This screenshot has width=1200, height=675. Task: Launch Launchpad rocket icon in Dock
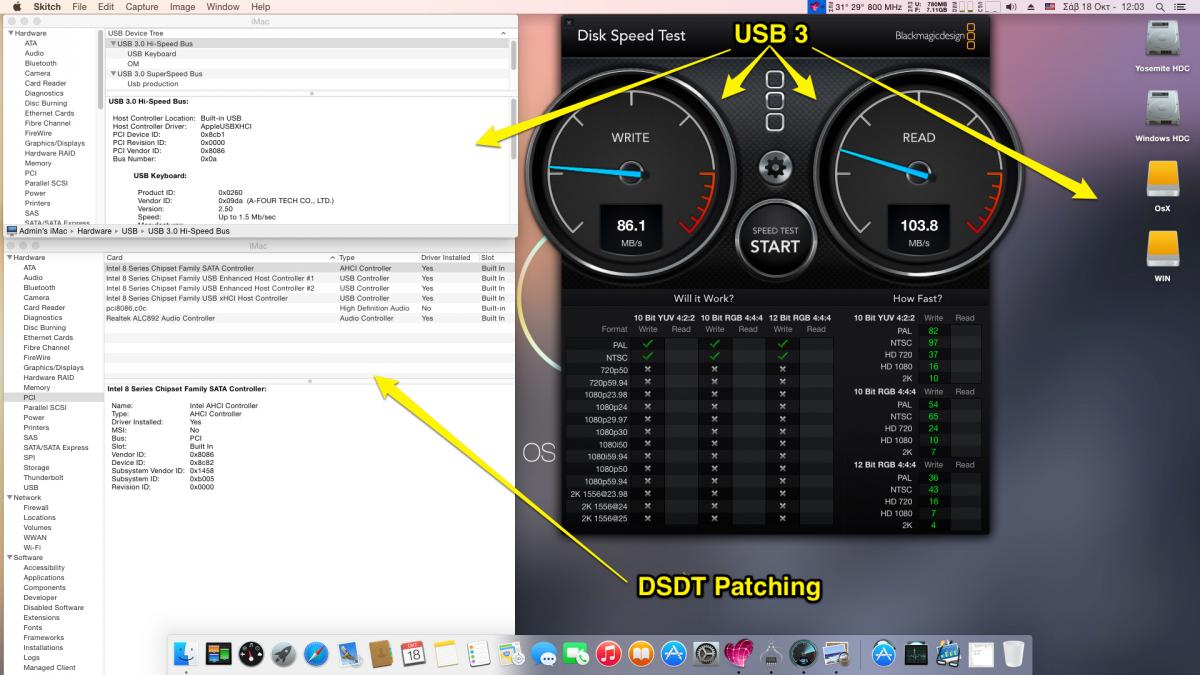(283, 654)
